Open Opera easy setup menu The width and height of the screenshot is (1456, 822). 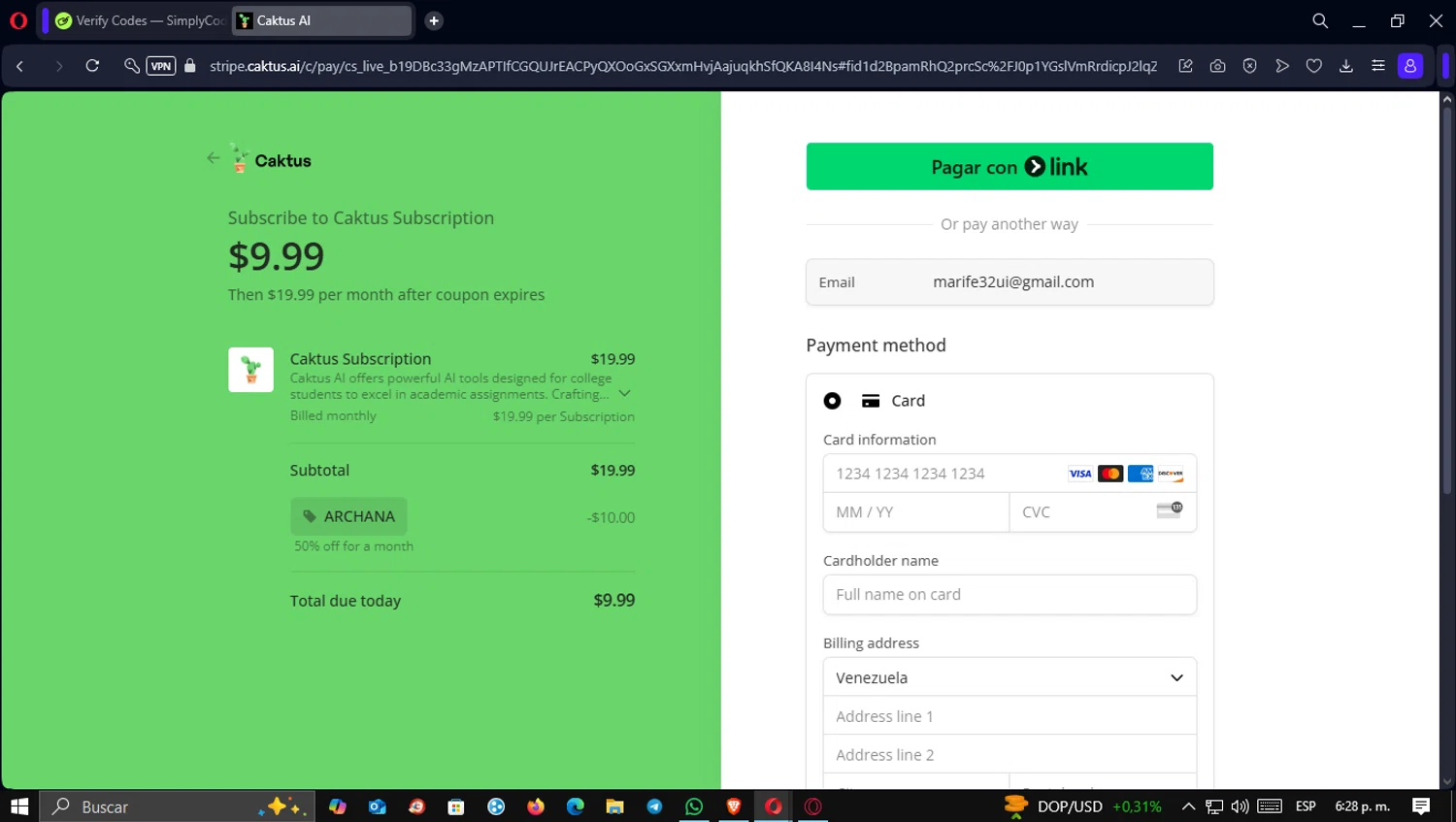[x=1378, y=66]
